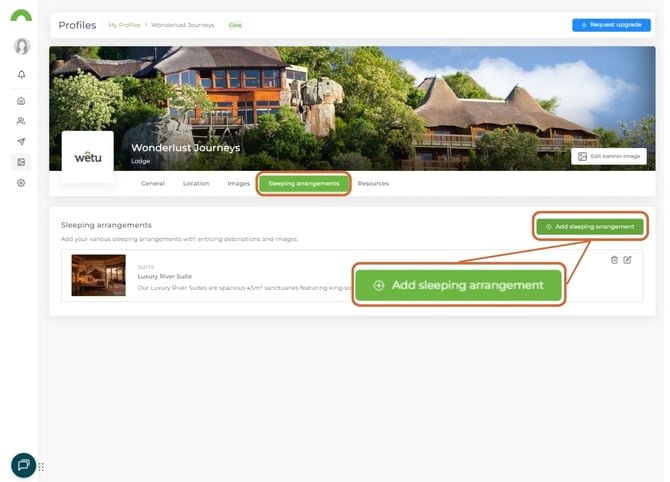The image size is (670, 482).
Task: Click the green Wetu logo at top left
Action: click(x=21, y=16)
